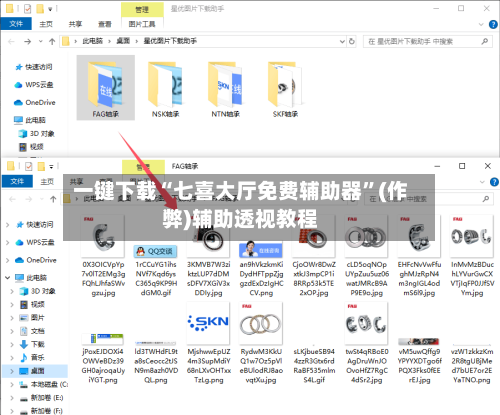Open the NSK轴承 folder
This screenshot has width=500, height=415.
pyautogui.click(x=165, y=88)
